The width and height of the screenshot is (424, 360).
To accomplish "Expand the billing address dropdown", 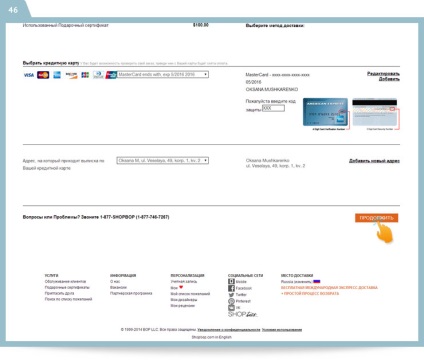I will click(163, 161).
